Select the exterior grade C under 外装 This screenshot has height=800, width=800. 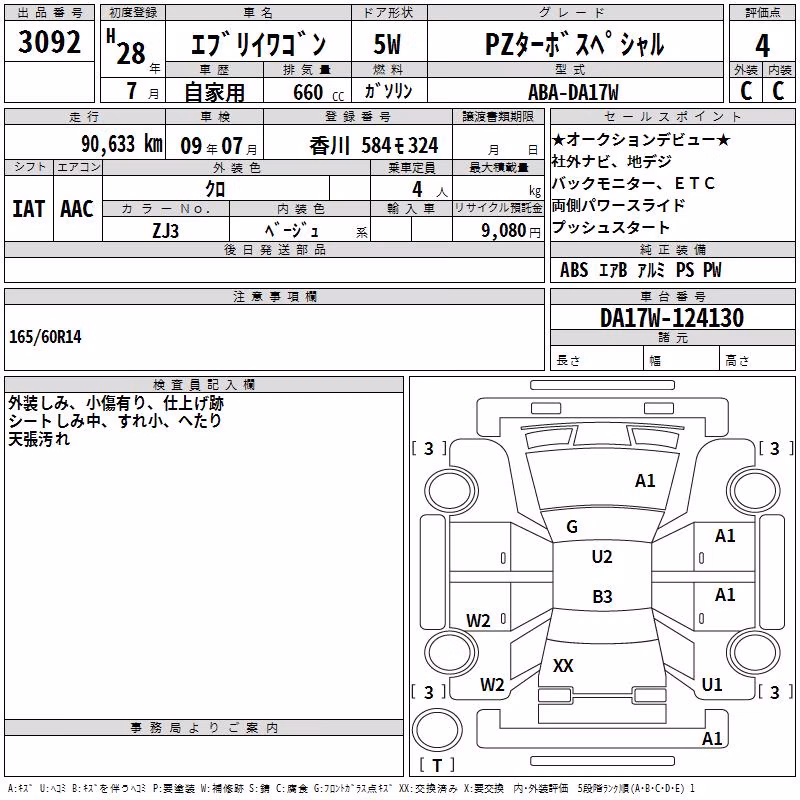pos(746,91)
